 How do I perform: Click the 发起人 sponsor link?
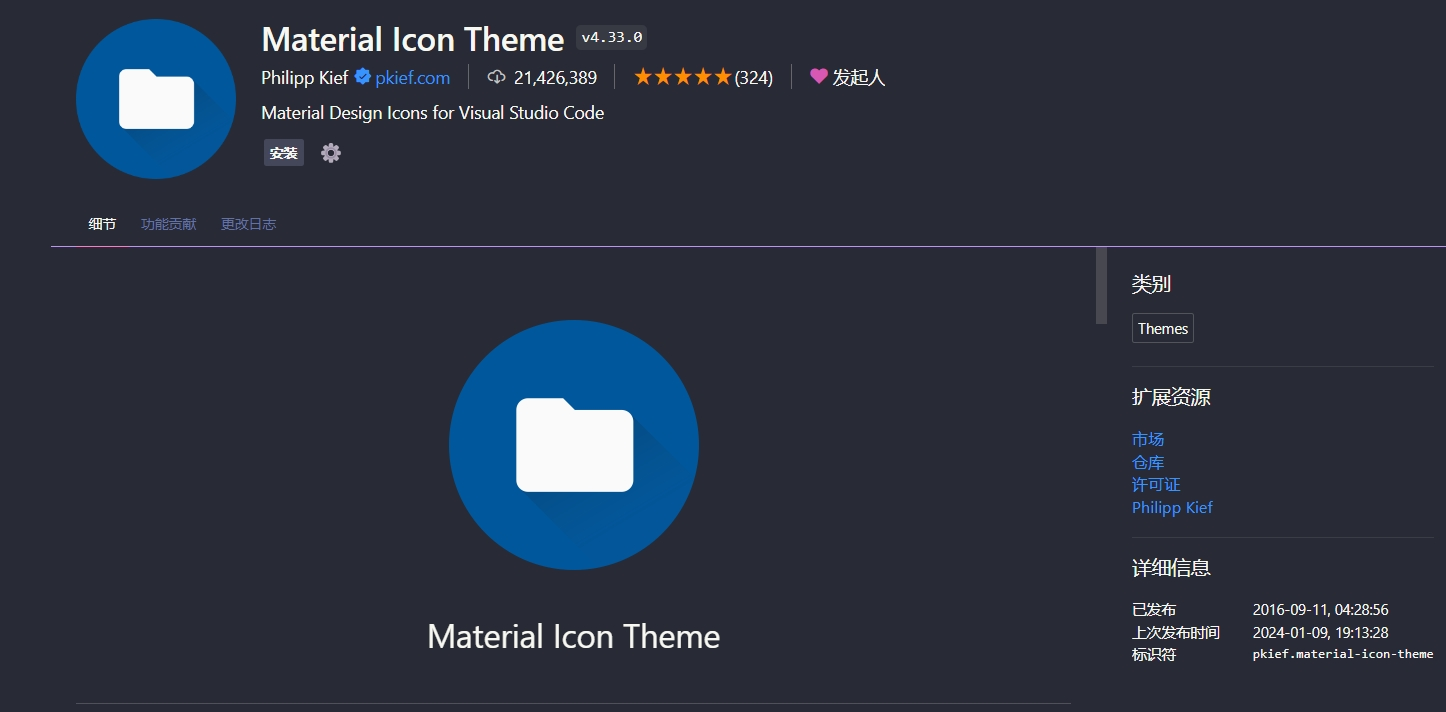pos(858,77)
